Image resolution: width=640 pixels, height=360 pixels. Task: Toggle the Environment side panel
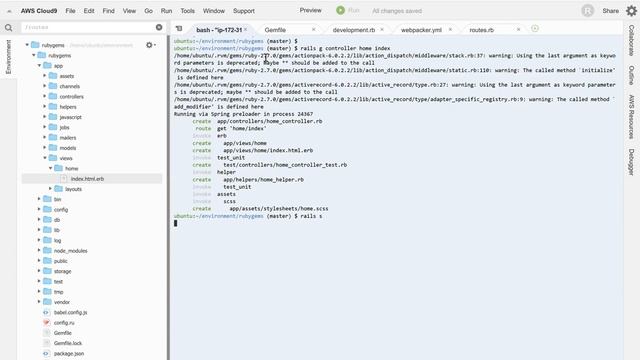pyautogui.click(x=8, y=57)
